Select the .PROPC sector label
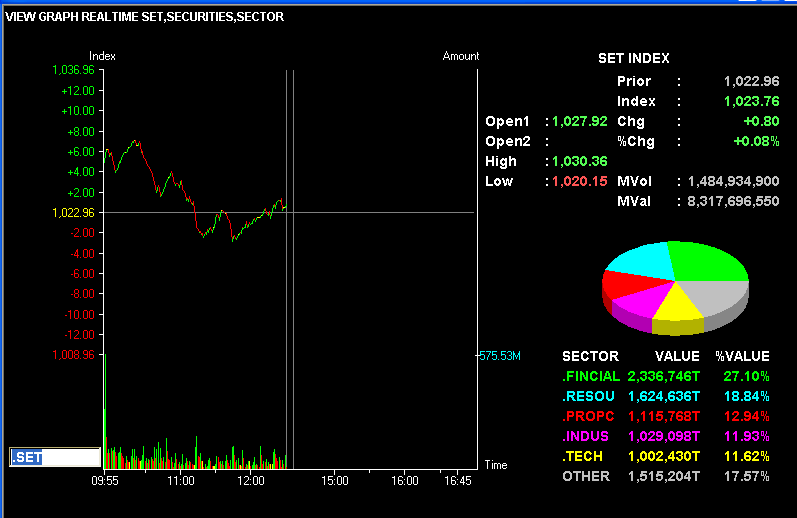This screenshot has height=518, width=797. [588, 416]
